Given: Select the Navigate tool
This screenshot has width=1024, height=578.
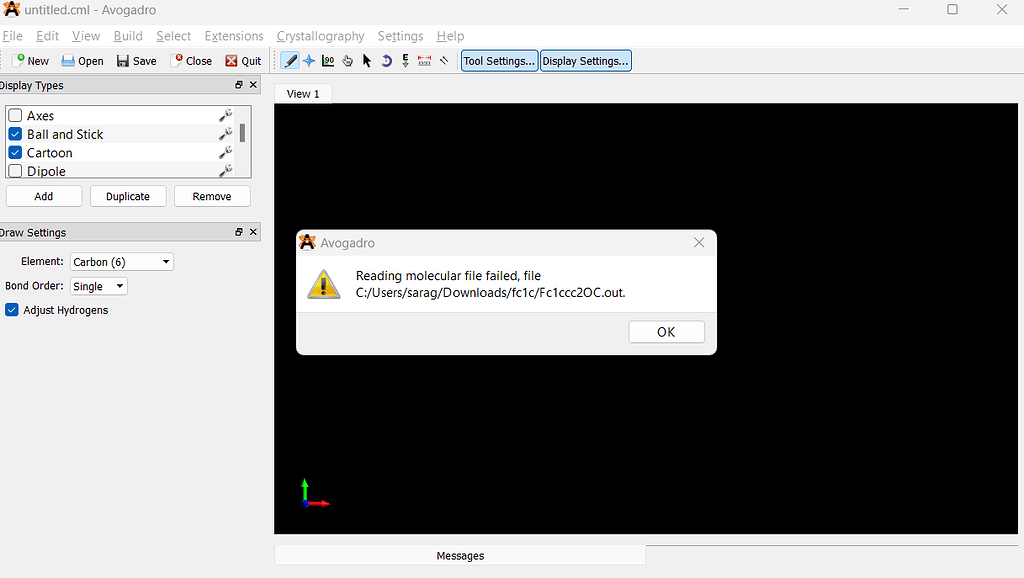Looking at the screenshot, I should pyautogui.click(x=307, y=60).
